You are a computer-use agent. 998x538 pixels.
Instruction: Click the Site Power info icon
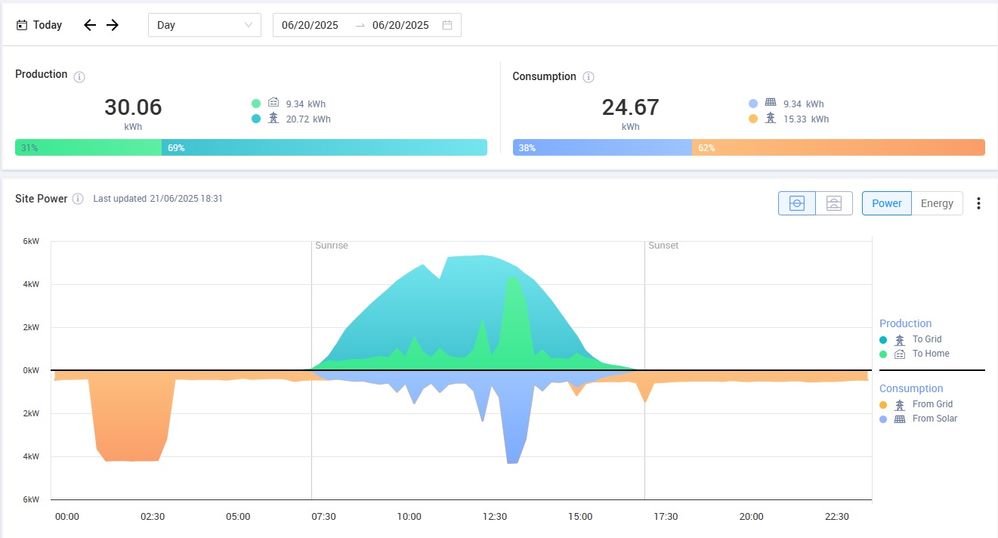click(x=78, y=199)
